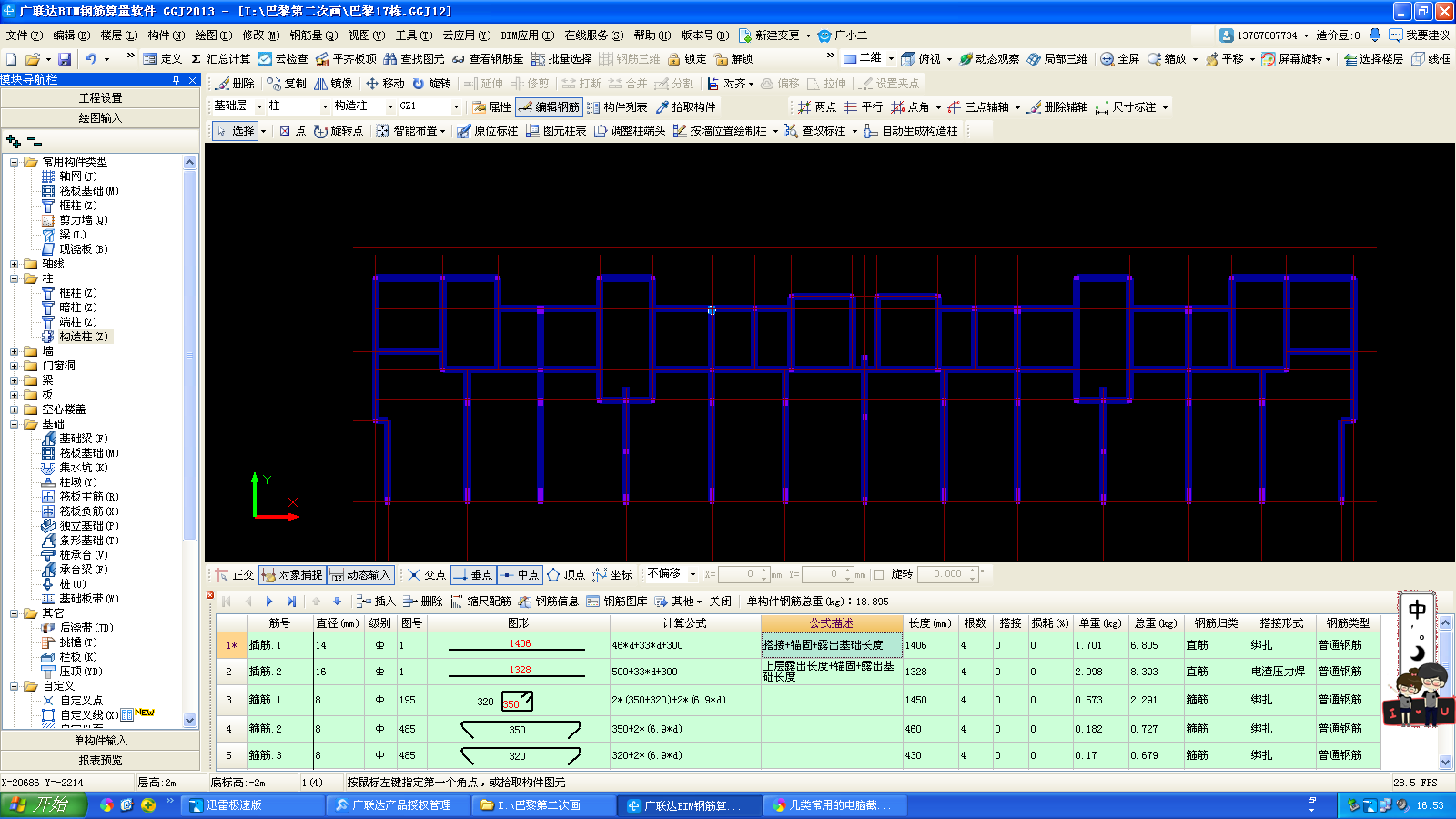This screenshot has width=1456, height=819.
Task: Toggle 顶点 vertex snap
Action: [565, 575]
